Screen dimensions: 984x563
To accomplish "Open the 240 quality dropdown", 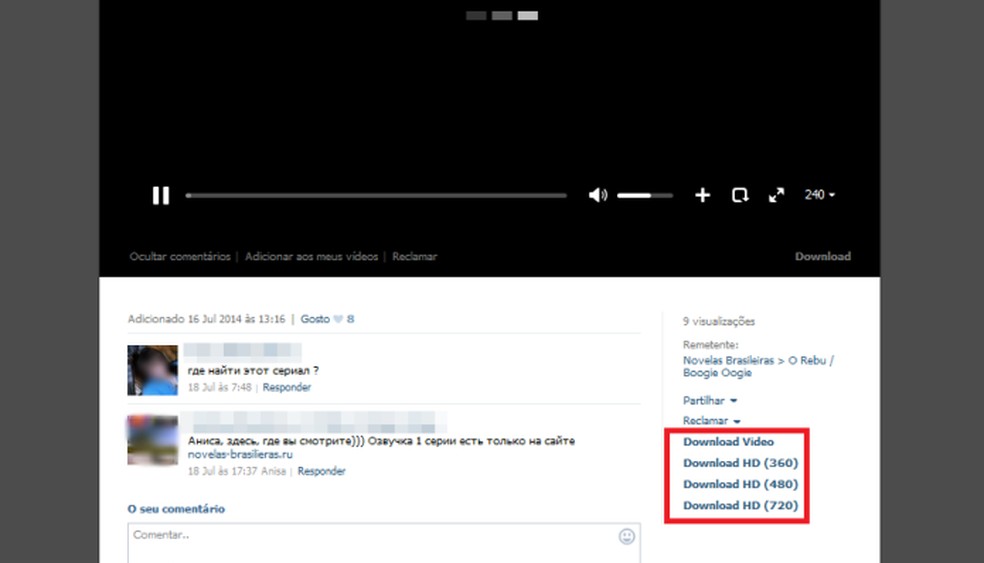I will (x=820, y=195).
